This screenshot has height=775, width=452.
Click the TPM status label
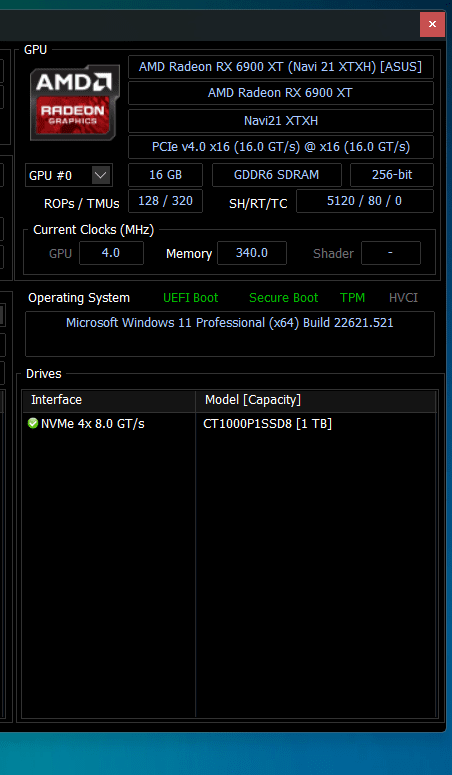click(352, 298)
